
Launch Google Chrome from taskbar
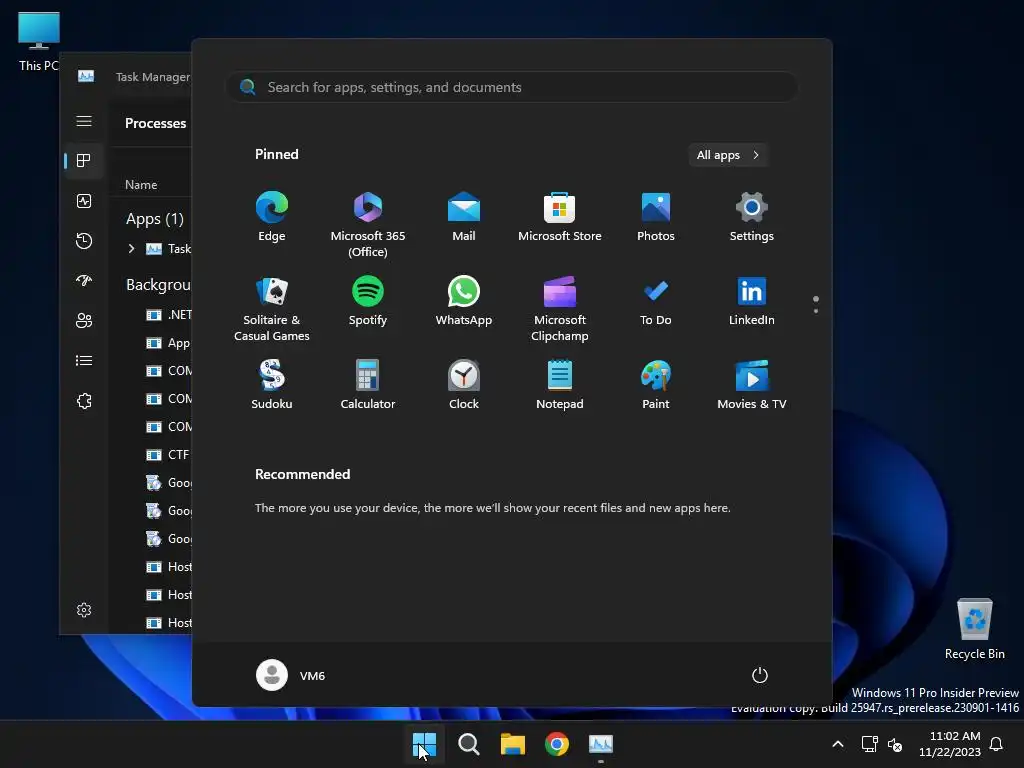557,744
